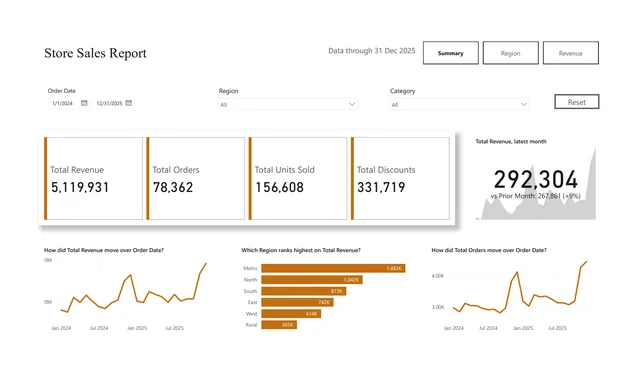Click the 156,608 units sold value
640x370 pixels.
click(x=280, y=187)
